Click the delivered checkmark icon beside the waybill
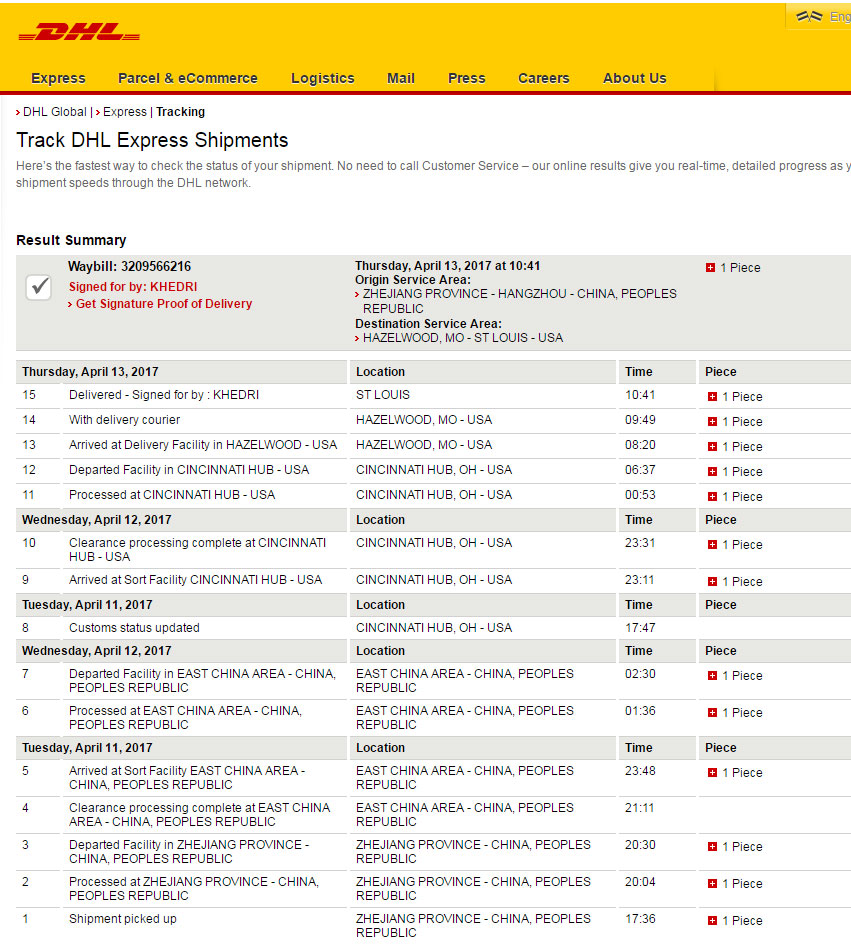This screenshot has width=851, height=951. [x=39, y=286]
